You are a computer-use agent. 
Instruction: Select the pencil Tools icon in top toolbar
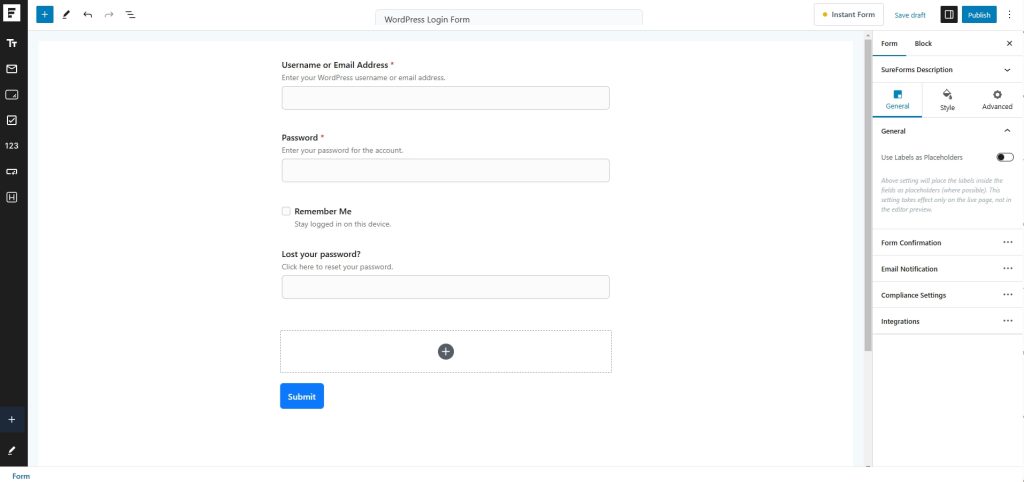(x=66, y=15)
